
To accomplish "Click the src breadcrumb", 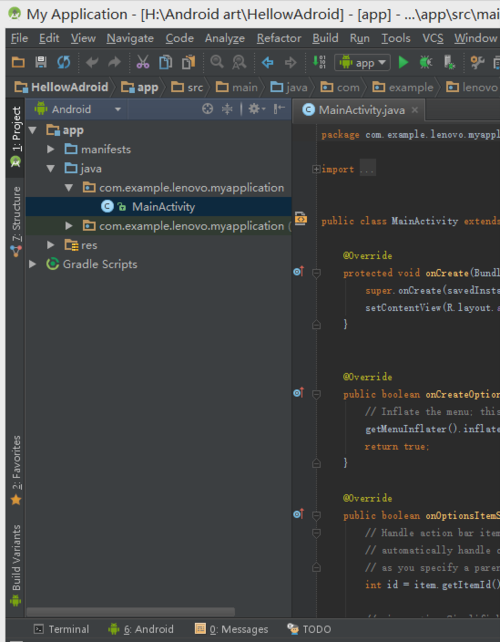I will (x=187, y=87).
